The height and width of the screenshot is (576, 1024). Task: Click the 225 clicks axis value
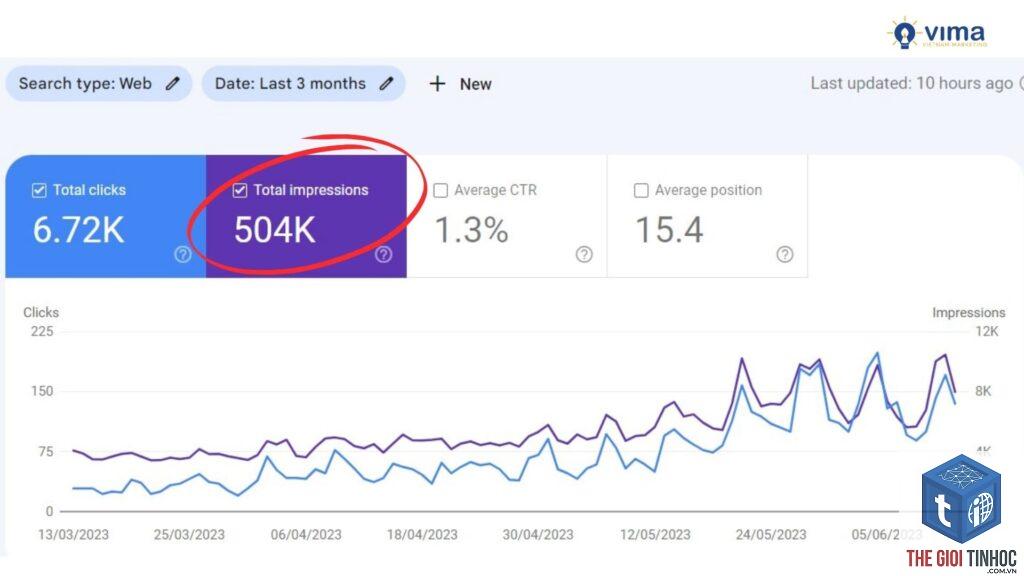tap(42, 331)
